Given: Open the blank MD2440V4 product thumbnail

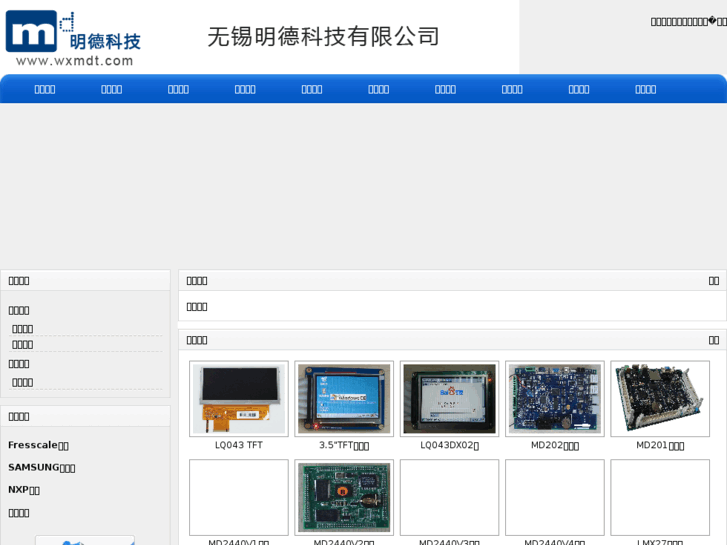Looking at the screenshot, I should click(x=555, y=498).
